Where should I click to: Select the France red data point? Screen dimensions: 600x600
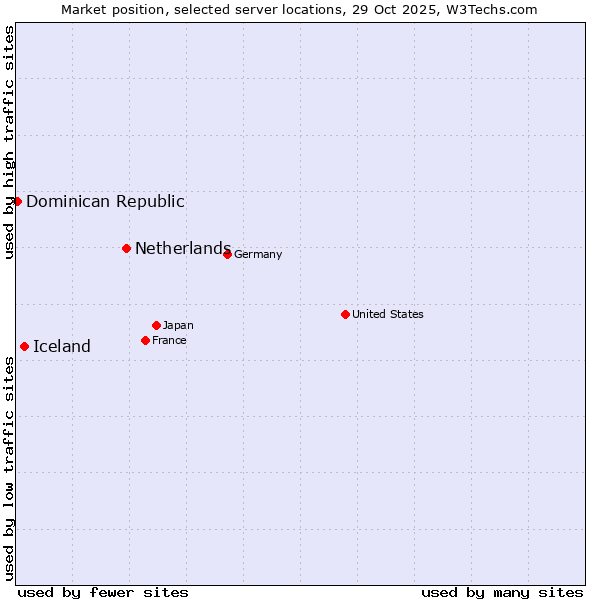(x=145, y=340)
